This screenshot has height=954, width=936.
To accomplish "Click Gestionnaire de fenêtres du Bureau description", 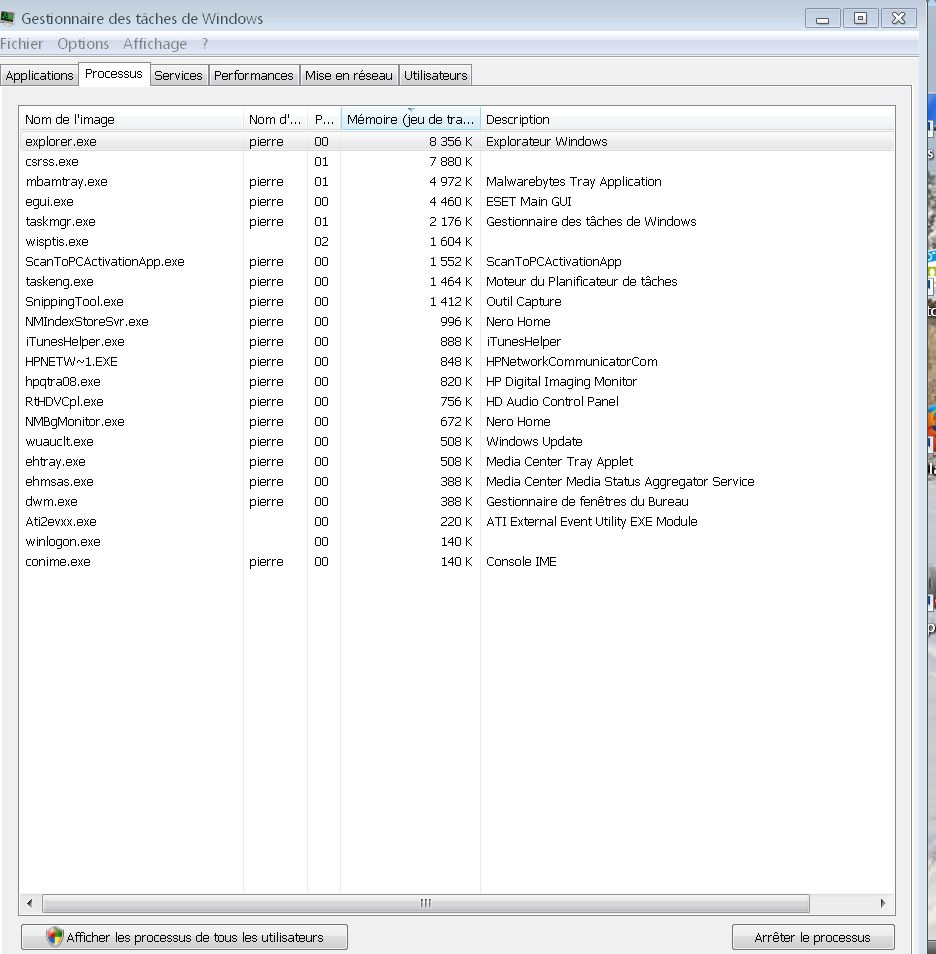I will click(587, 502).
